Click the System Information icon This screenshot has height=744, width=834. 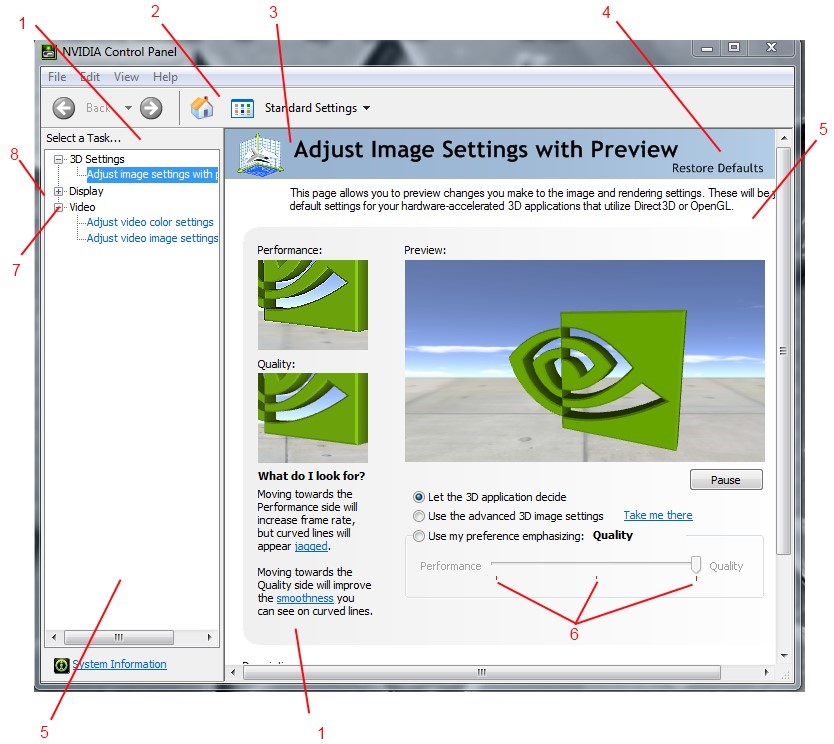[x=61, y=665]
